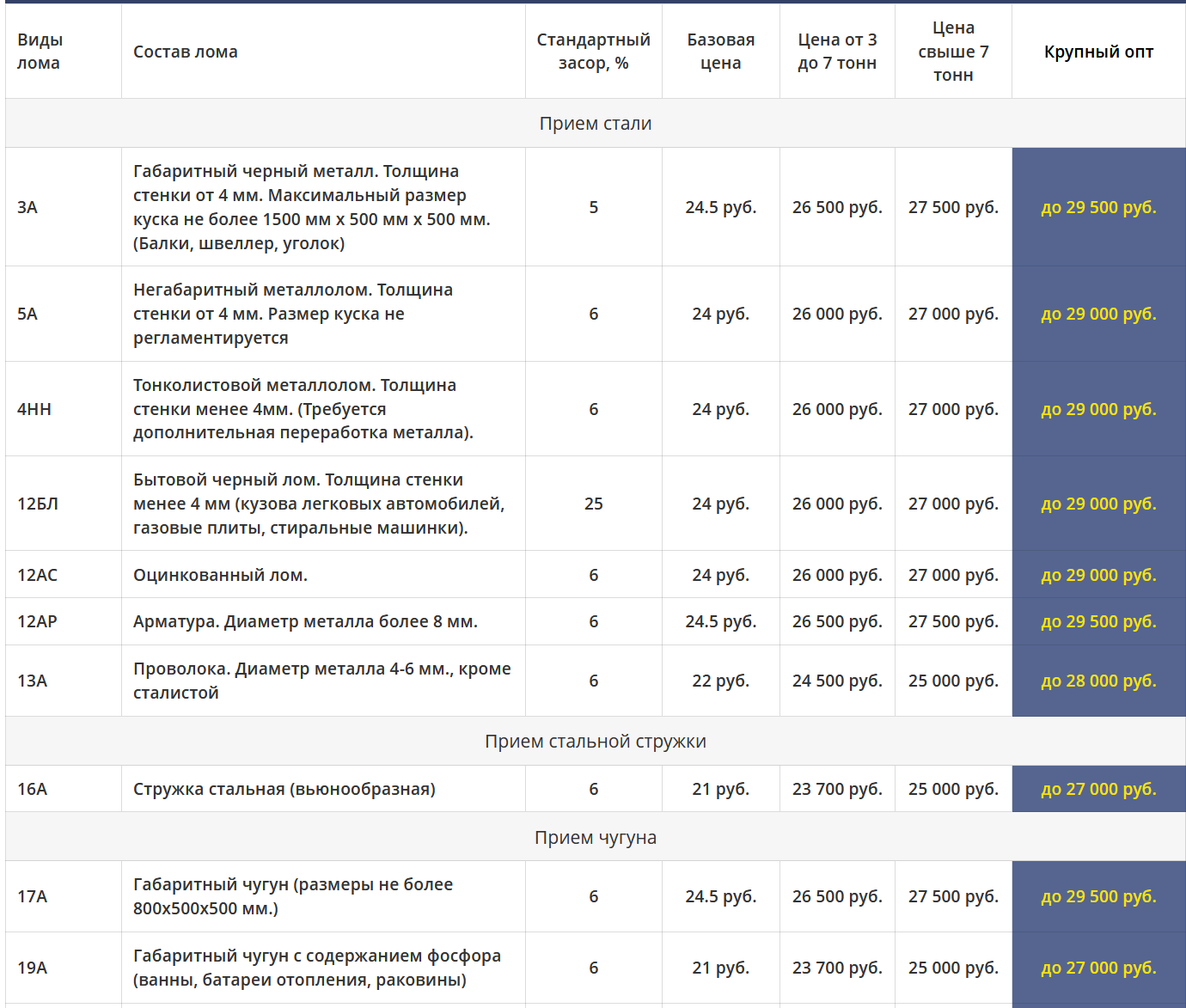
Task: Click '27 500 руб.' in the 3А row
Action: click(953, 207)
